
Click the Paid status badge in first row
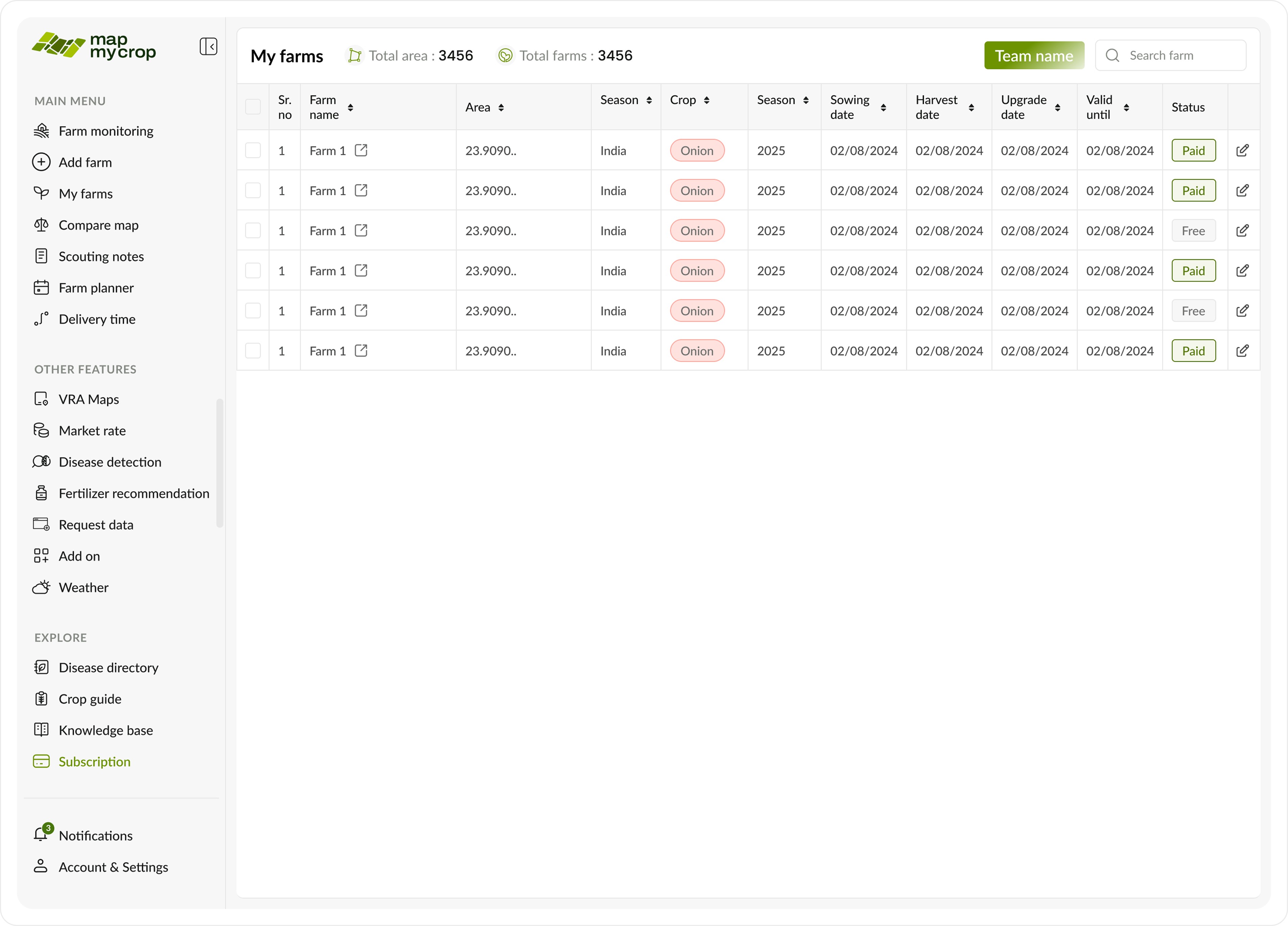pos(1193,151)
